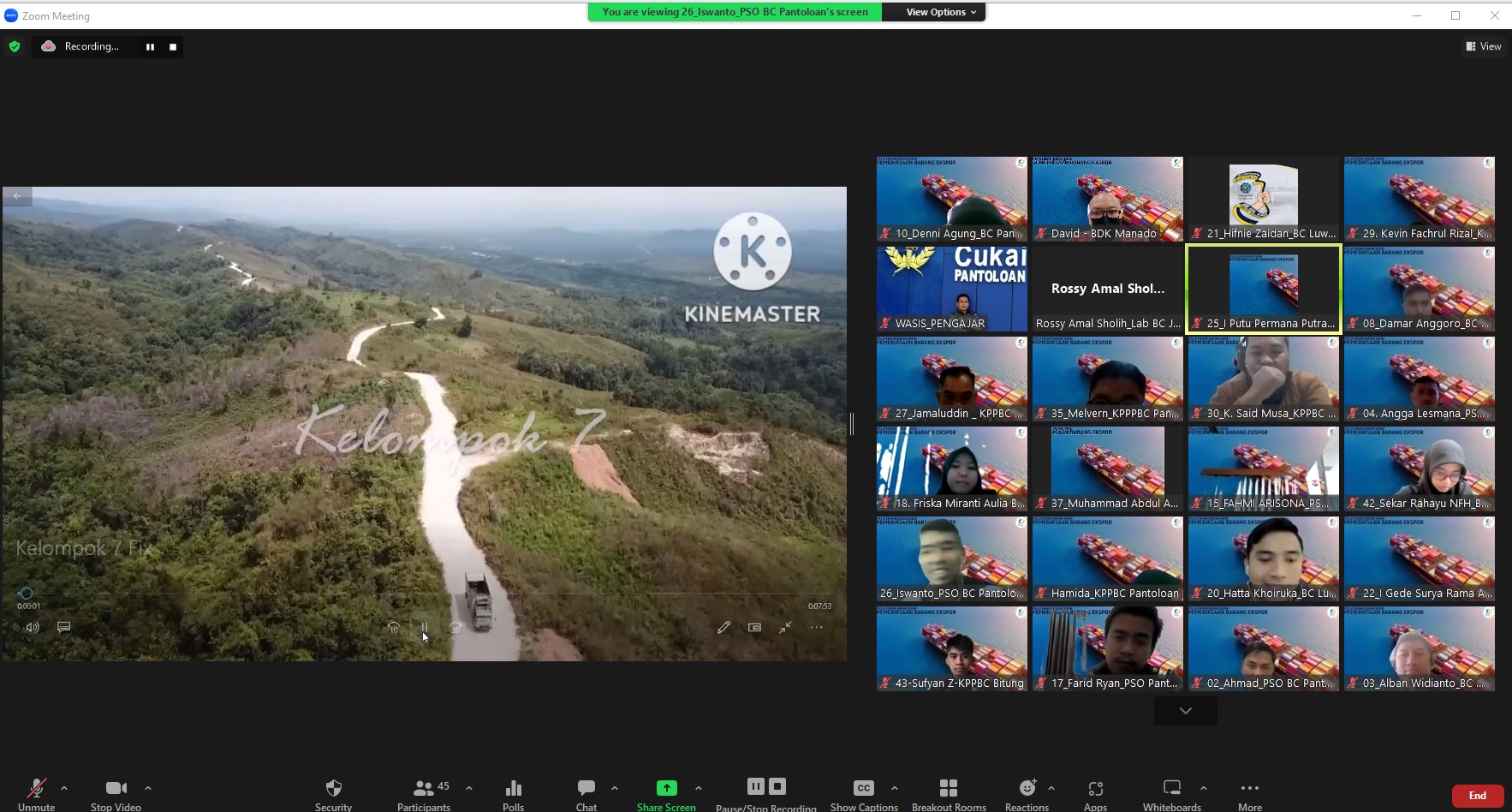Open the Reactions smiley menu
Screen dimensions: 1512x812
1027,793
